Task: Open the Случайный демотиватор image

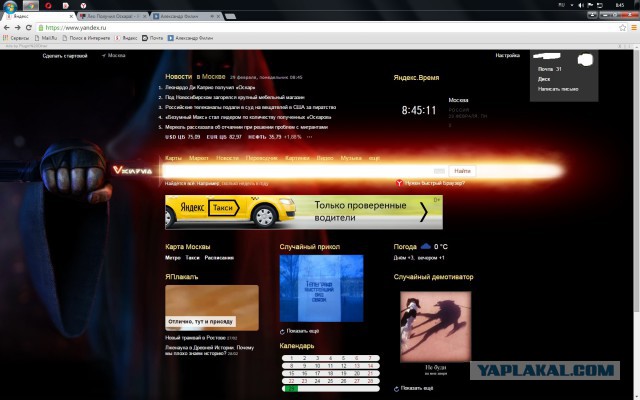Action: pos(436,327)
